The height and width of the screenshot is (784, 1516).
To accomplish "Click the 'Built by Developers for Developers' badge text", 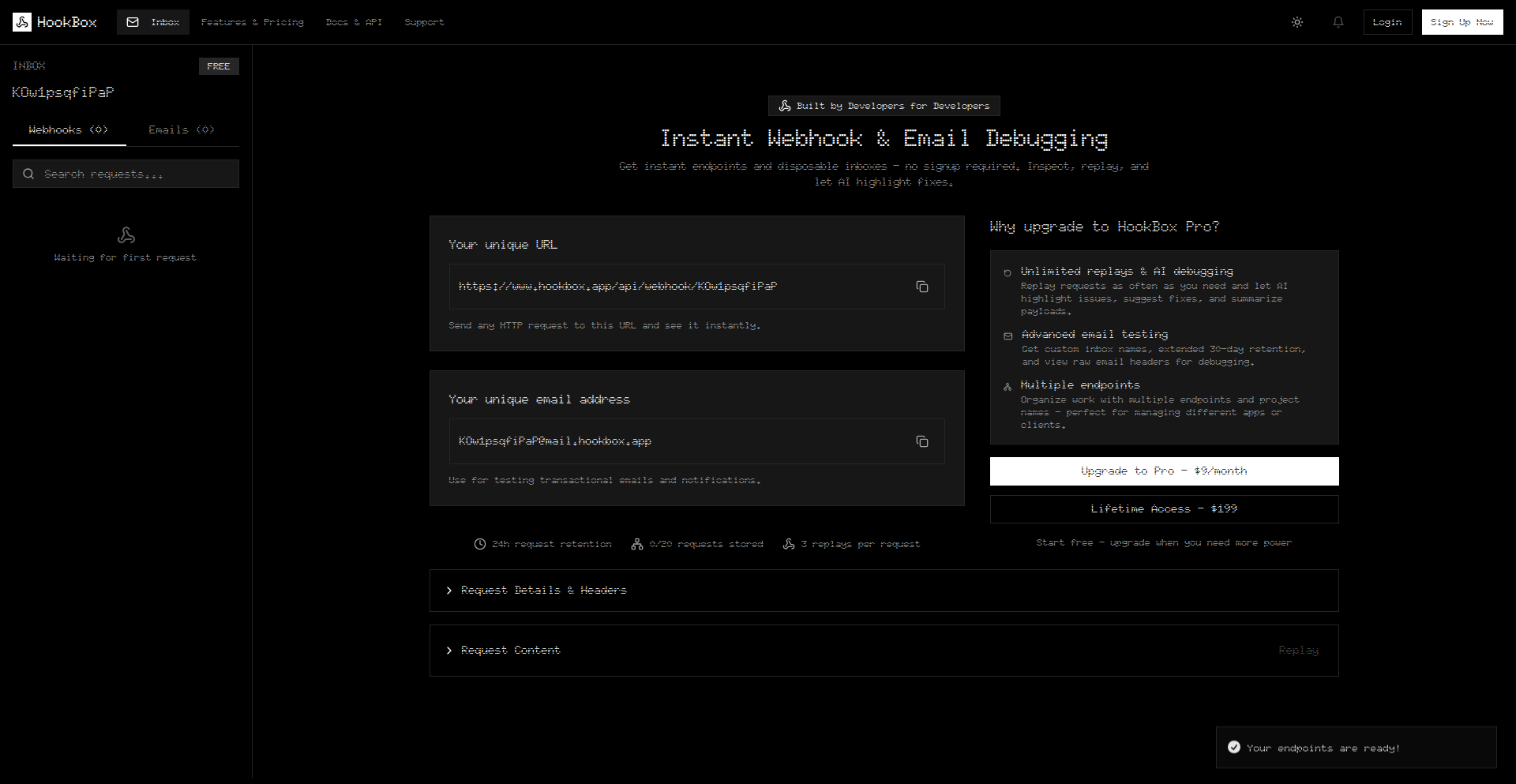I will (x=893, y=106).
